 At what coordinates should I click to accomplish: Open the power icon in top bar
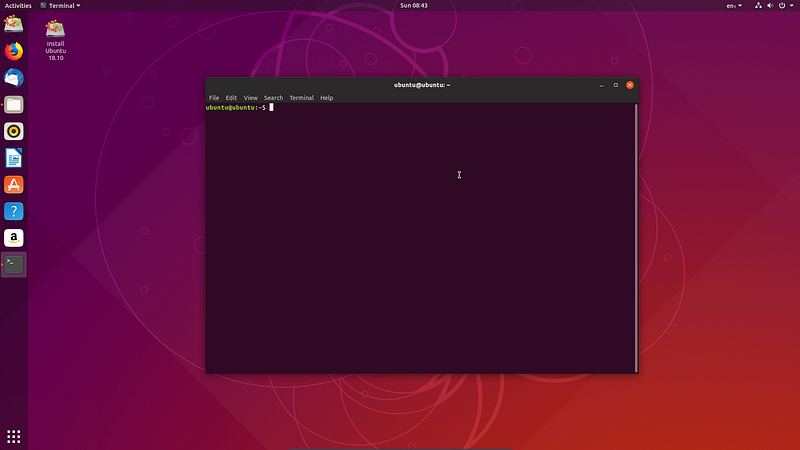pyautogui.click(x=782, y=6)
